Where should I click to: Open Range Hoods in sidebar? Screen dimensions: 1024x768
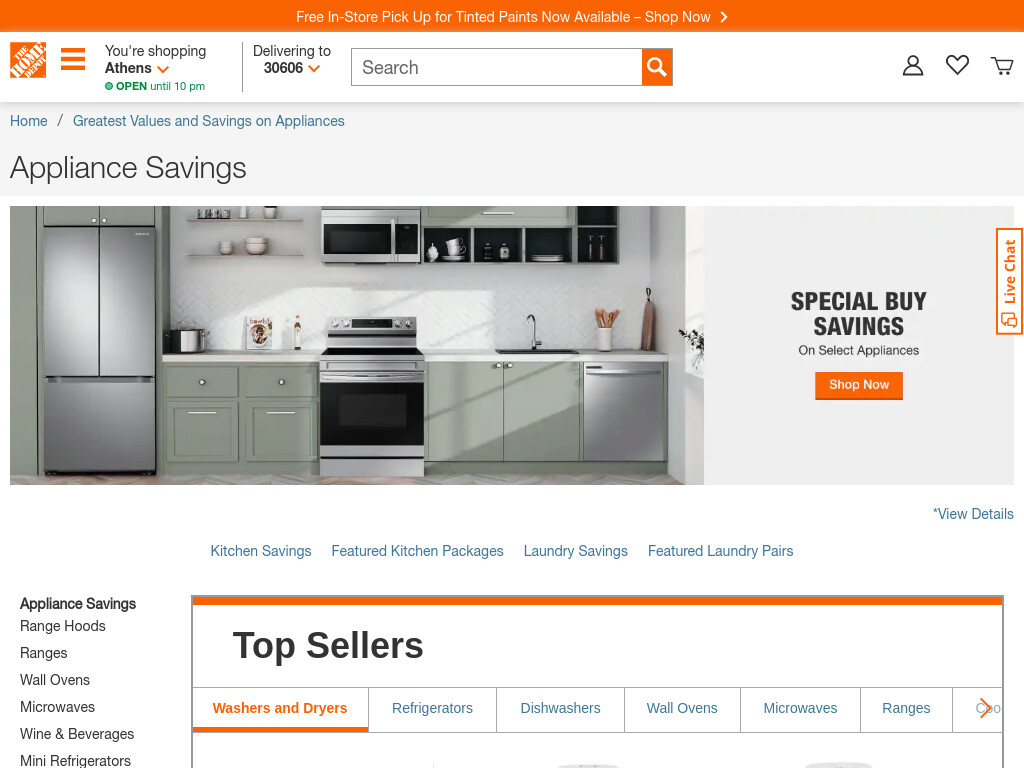(63, 626)
